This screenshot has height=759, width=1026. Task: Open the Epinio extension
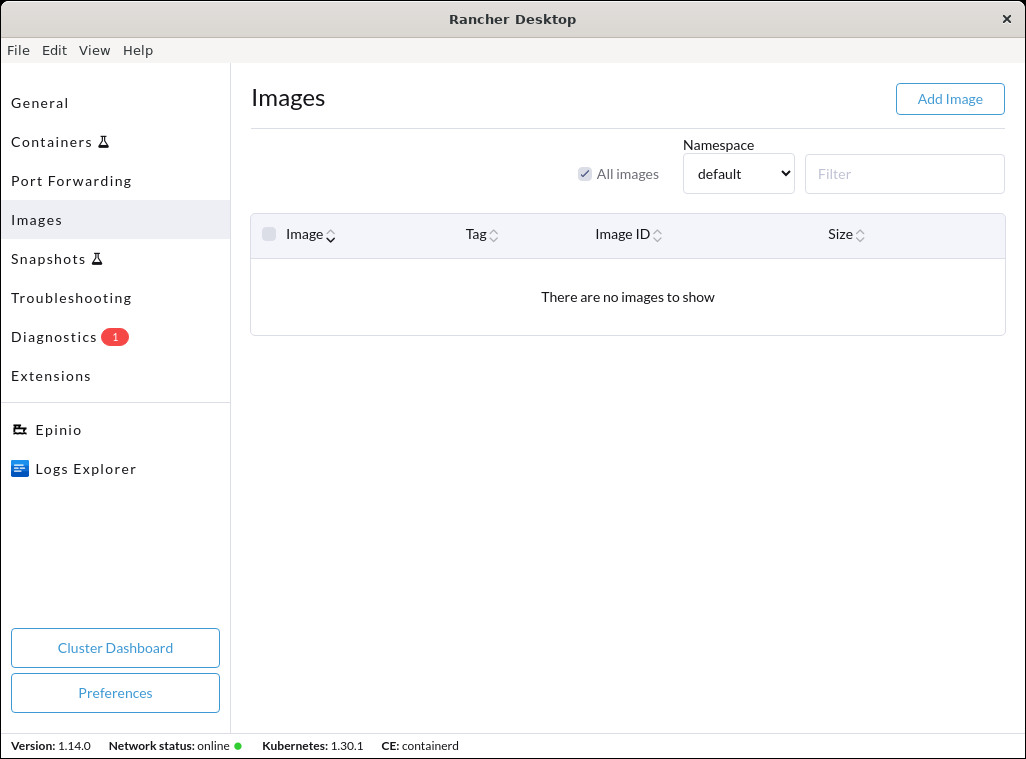115,430
